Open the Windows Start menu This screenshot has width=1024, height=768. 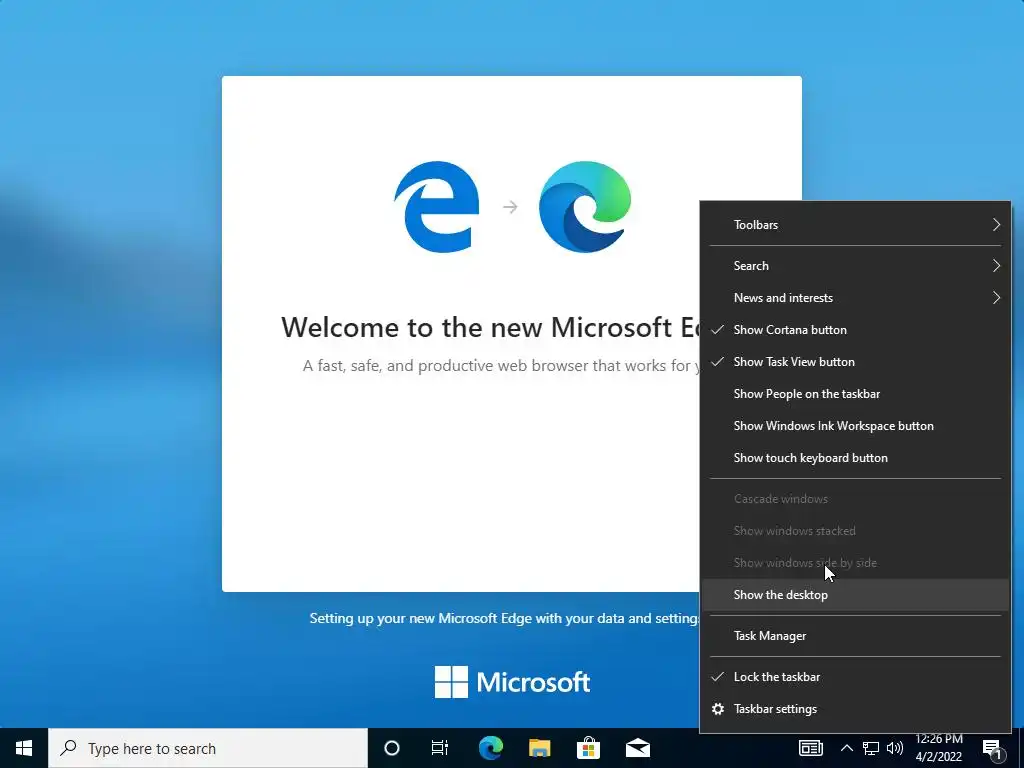coord(24,748)
